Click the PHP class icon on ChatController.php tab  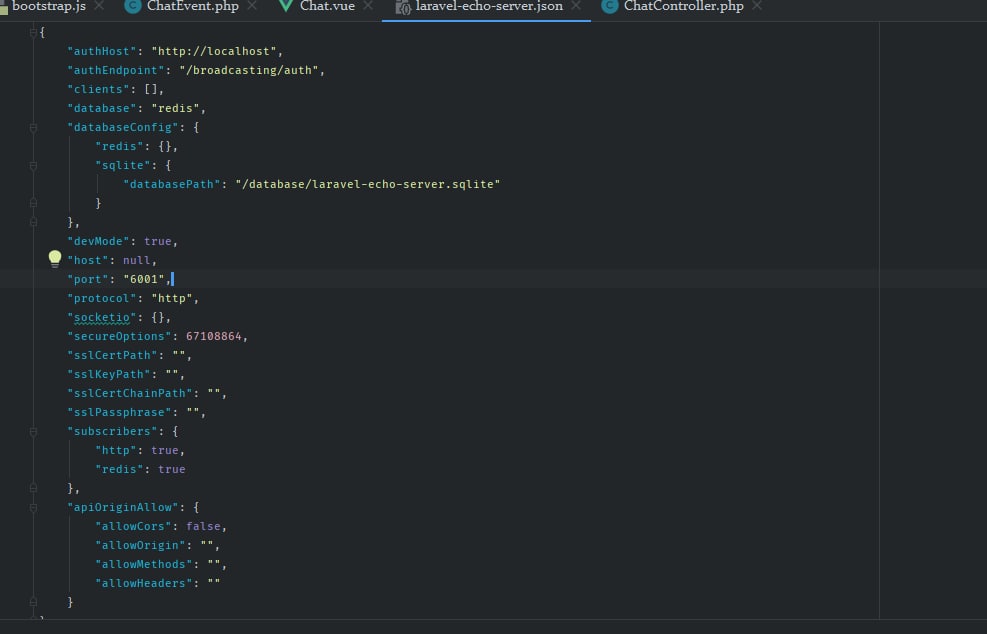(x=610, y=6)
